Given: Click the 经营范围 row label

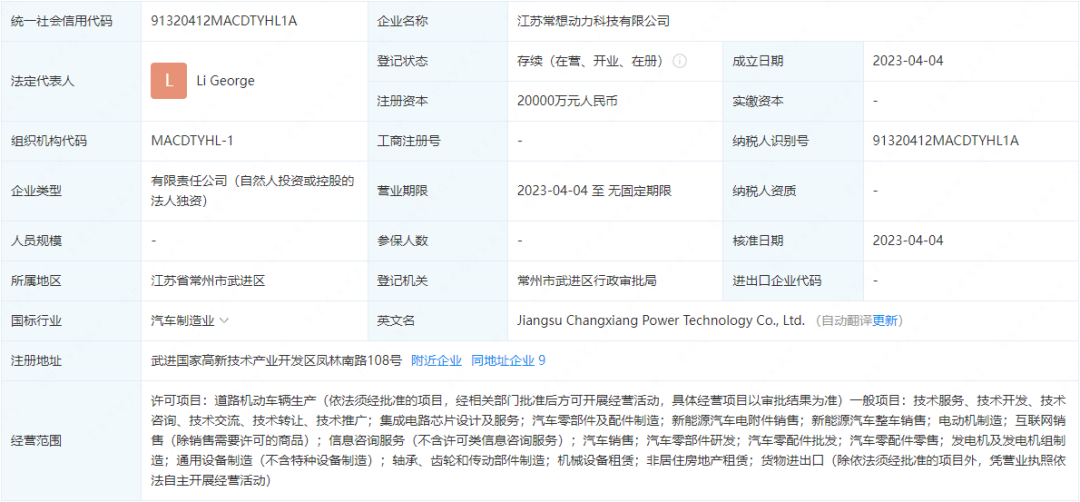Looking at the screenshot, I should click(x=37, y=441).
